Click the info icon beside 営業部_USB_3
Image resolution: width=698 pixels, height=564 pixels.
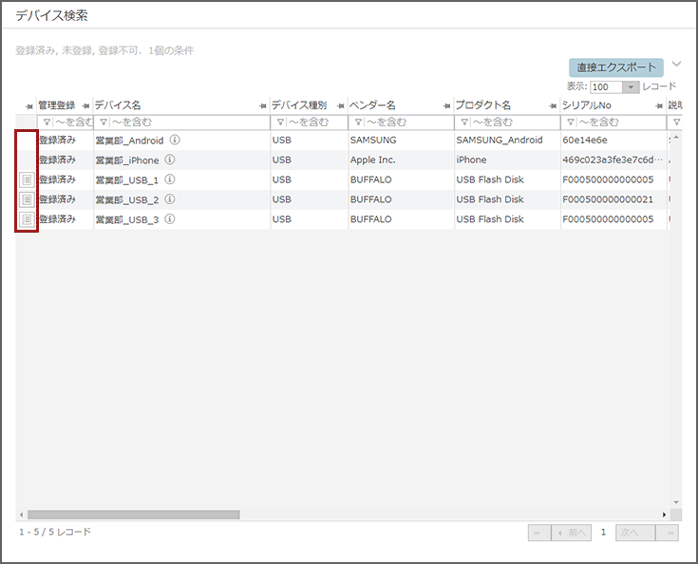170,219
